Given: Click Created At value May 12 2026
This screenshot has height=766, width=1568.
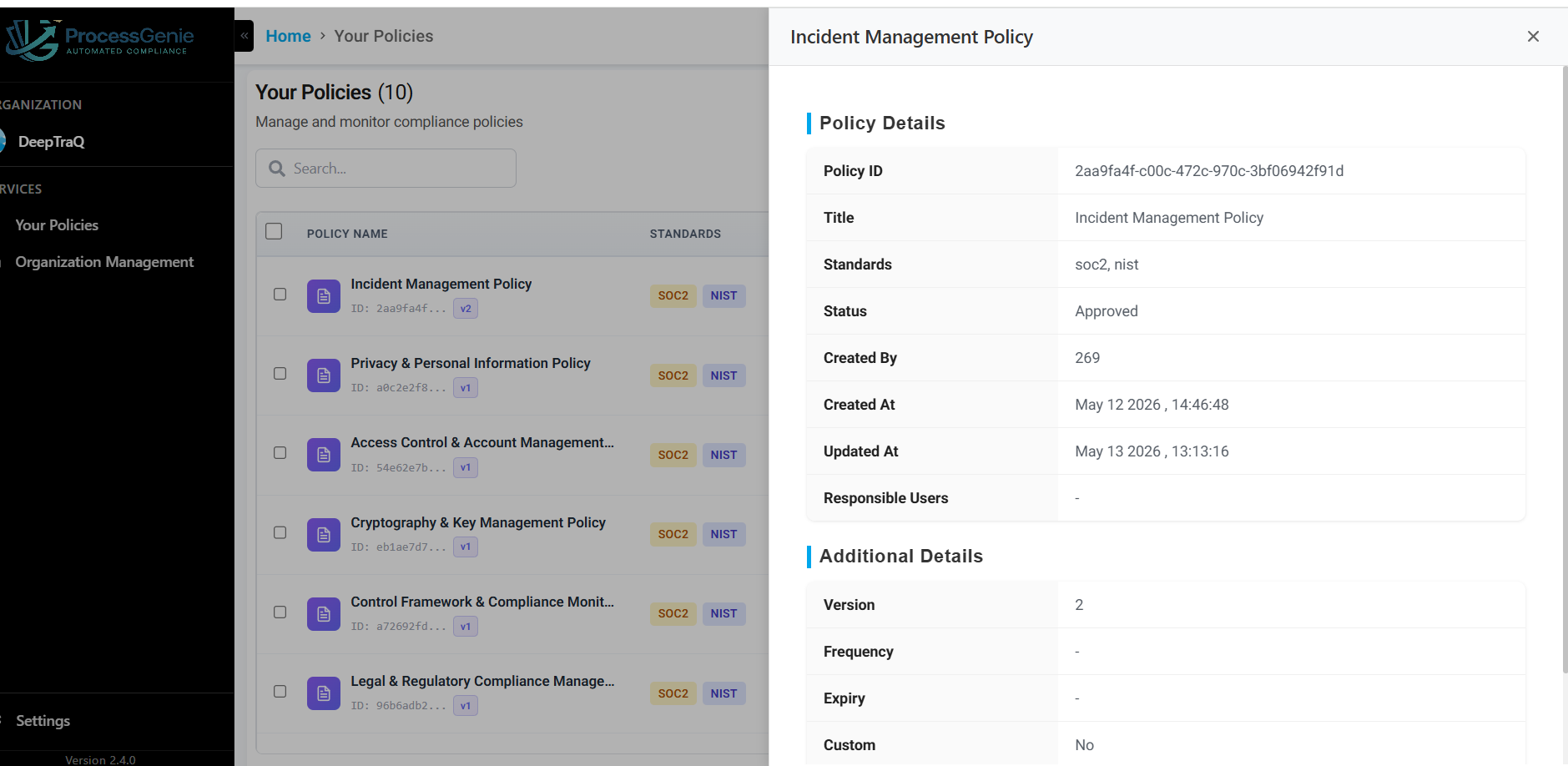Looking at the screenshot, I should (1152, 405).
